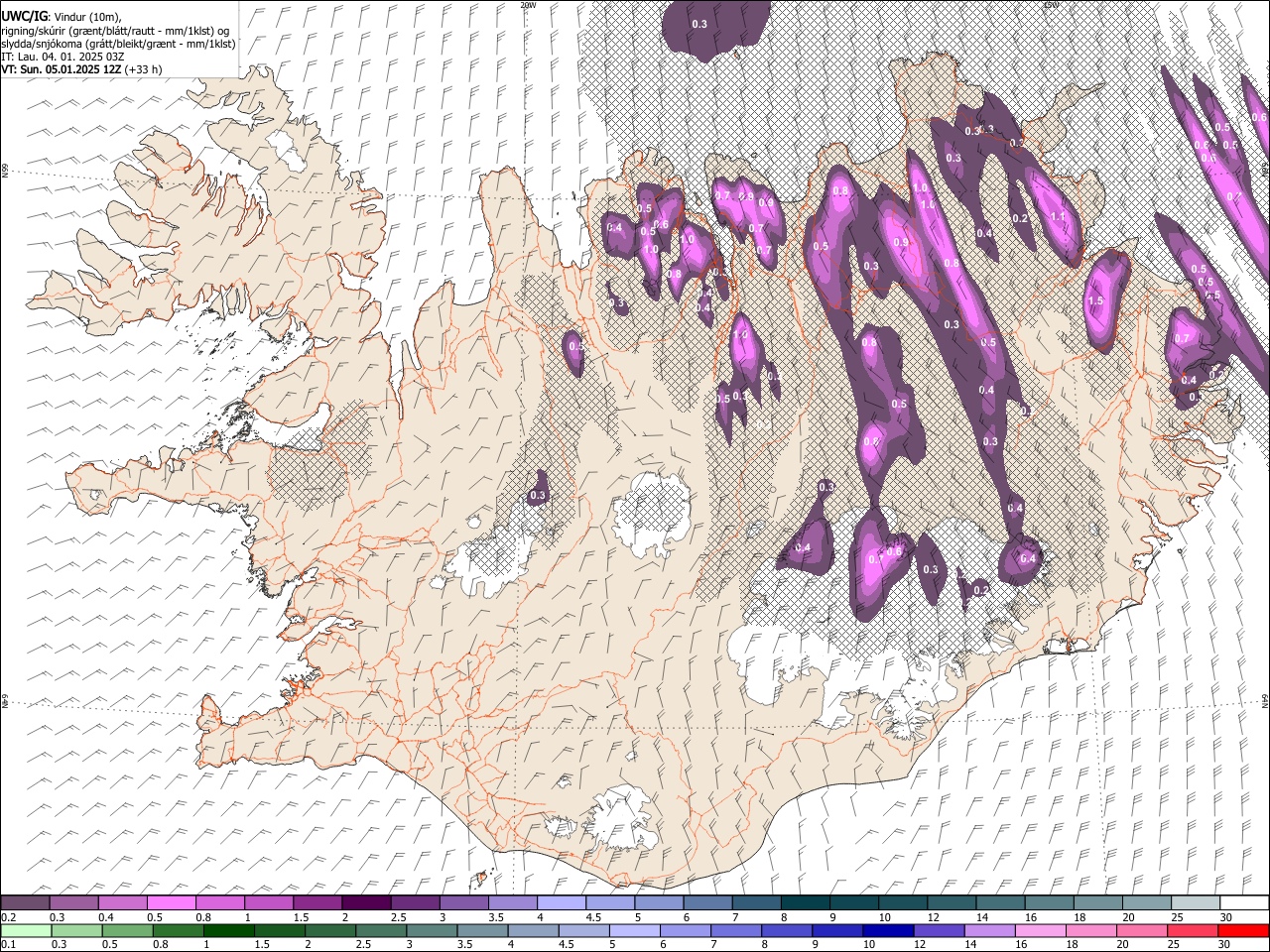Choose the pale green 0.1 swatch in bottom legend
The image size is (1270, 952).
(x=25, y=931)
